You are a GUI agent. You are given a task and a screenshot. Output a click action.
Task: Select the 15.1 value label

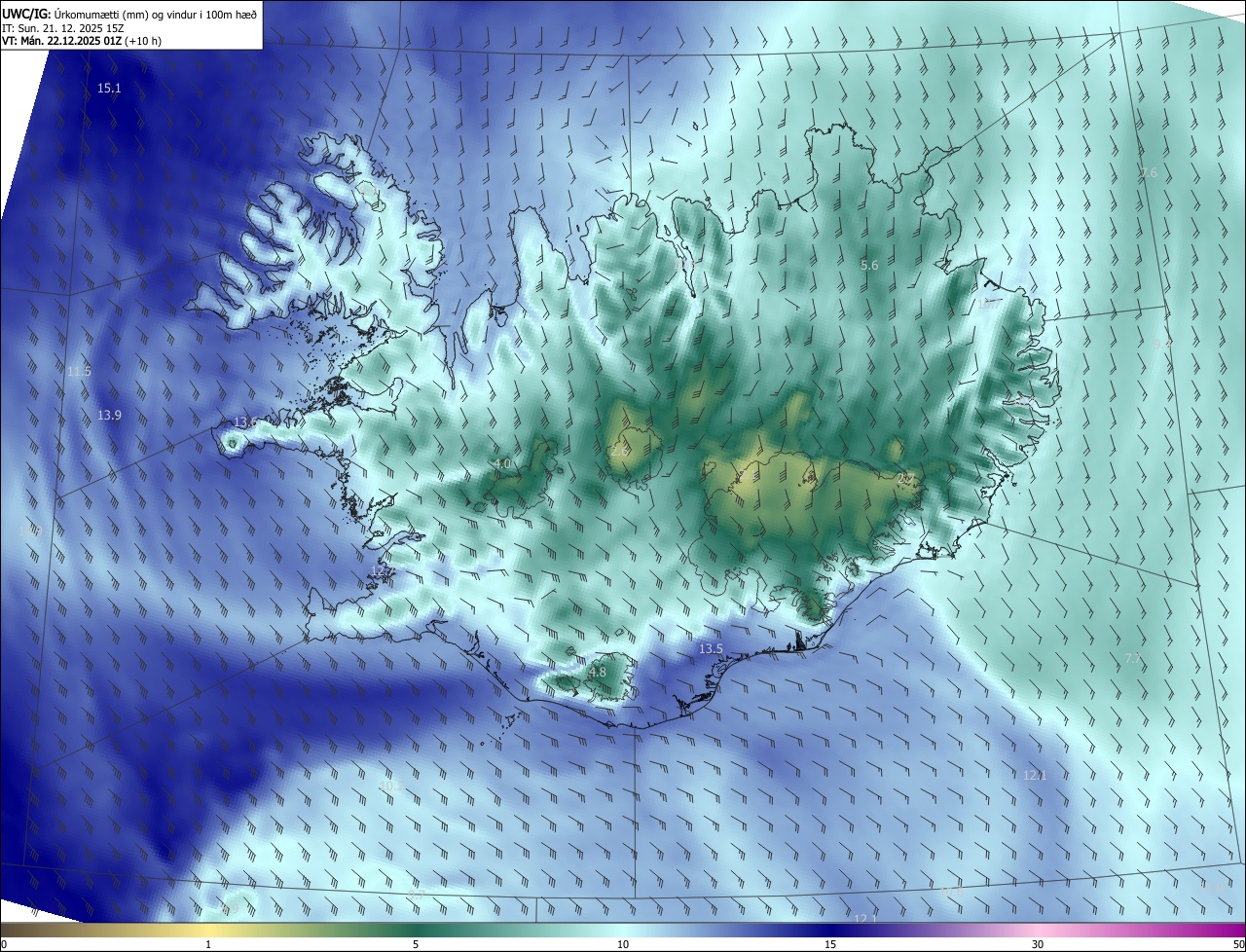(109, 89)
